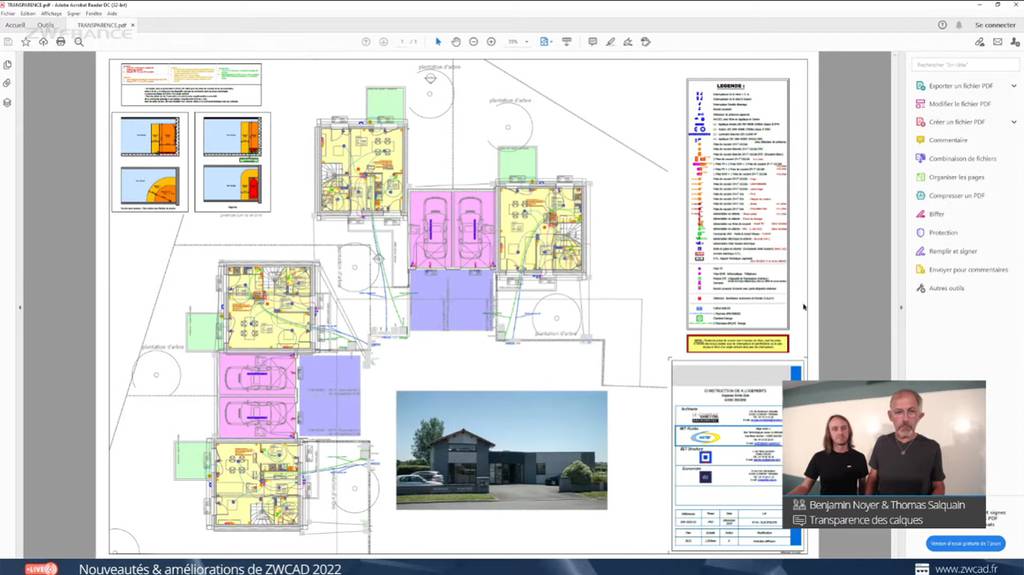
Task: Add a comment note with speech bubble icon
Action: point(592,42)
